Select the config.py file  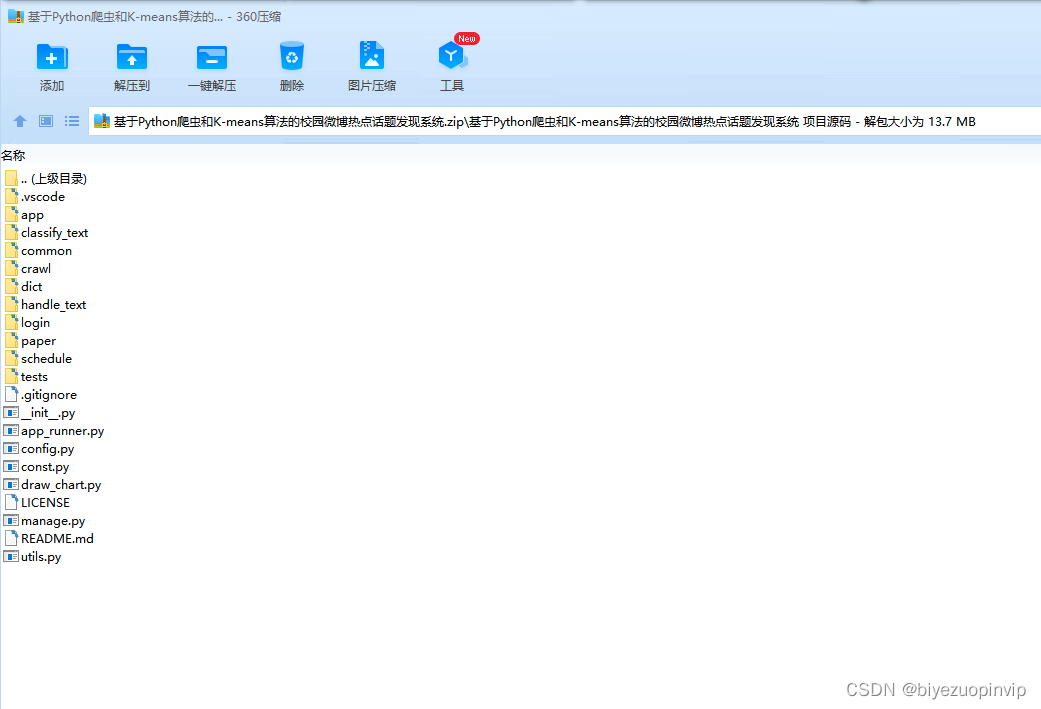[x=45, y=448]
